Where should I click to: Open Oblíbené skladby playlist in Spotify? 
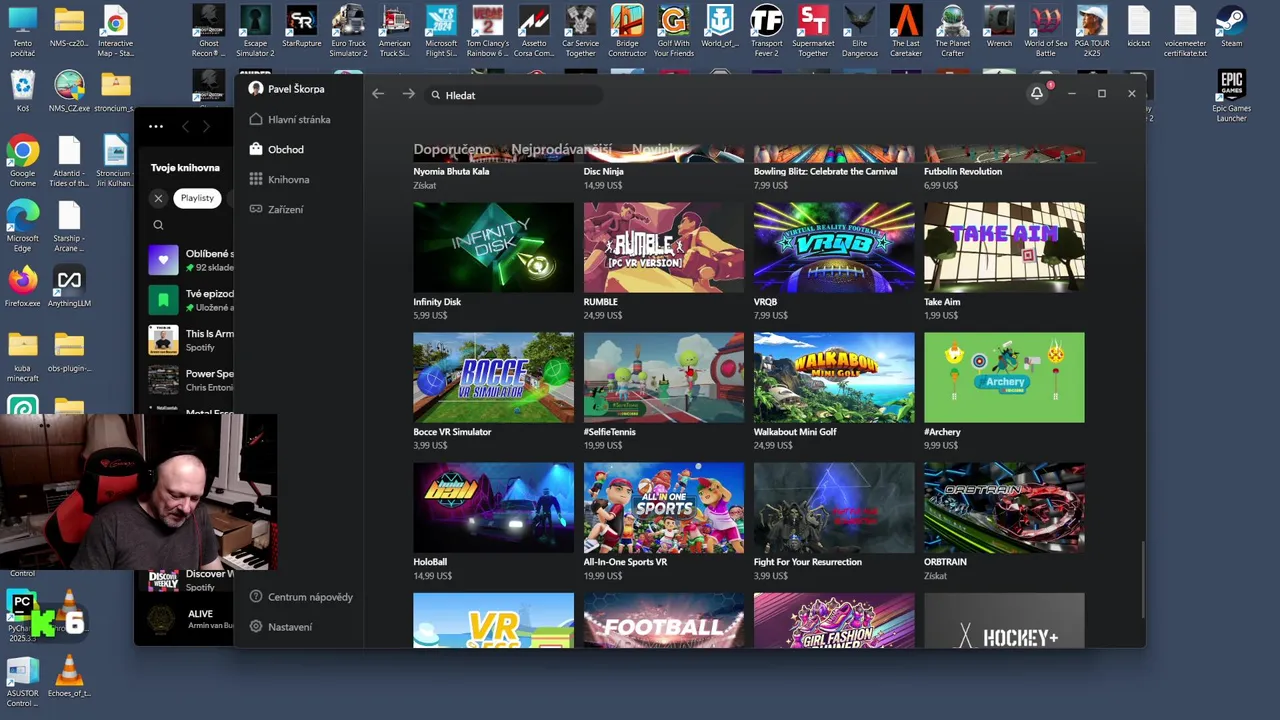point(191,260)
